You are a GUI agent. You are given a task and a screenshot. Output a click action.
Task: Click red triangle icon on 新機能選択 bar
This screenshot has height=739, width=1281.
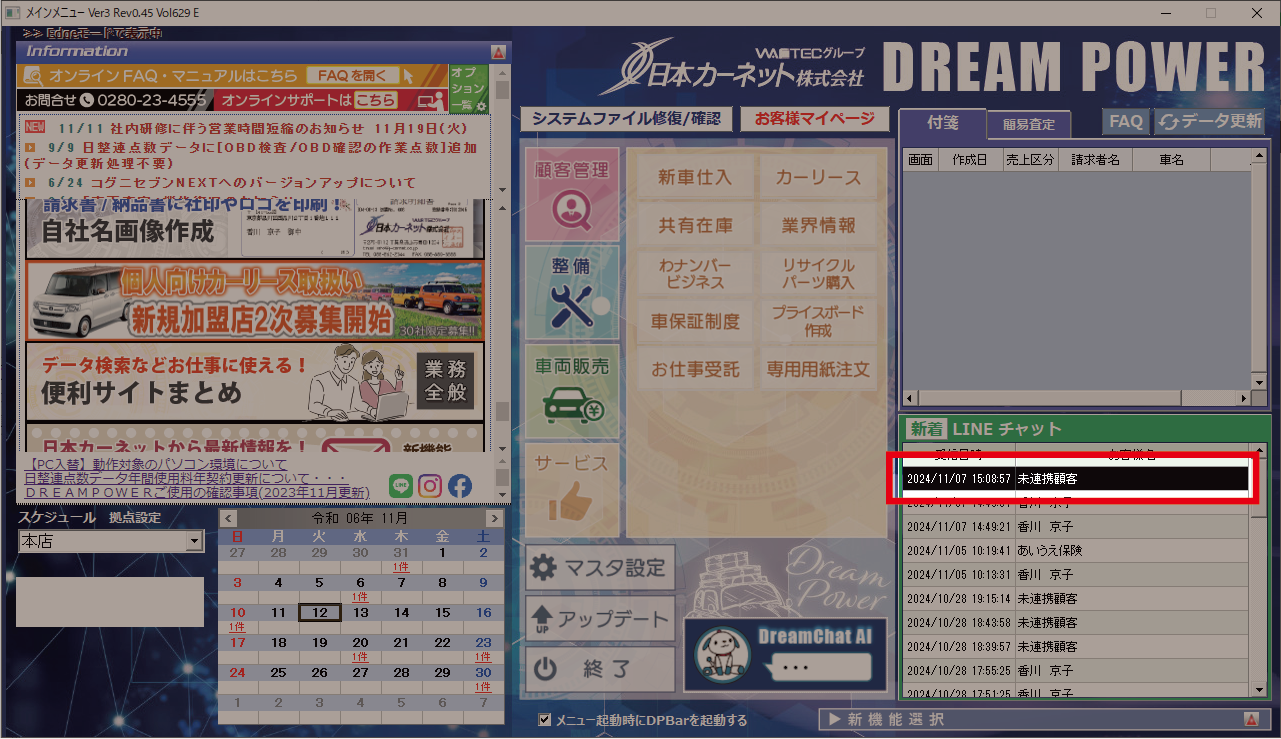(1250, 719)
